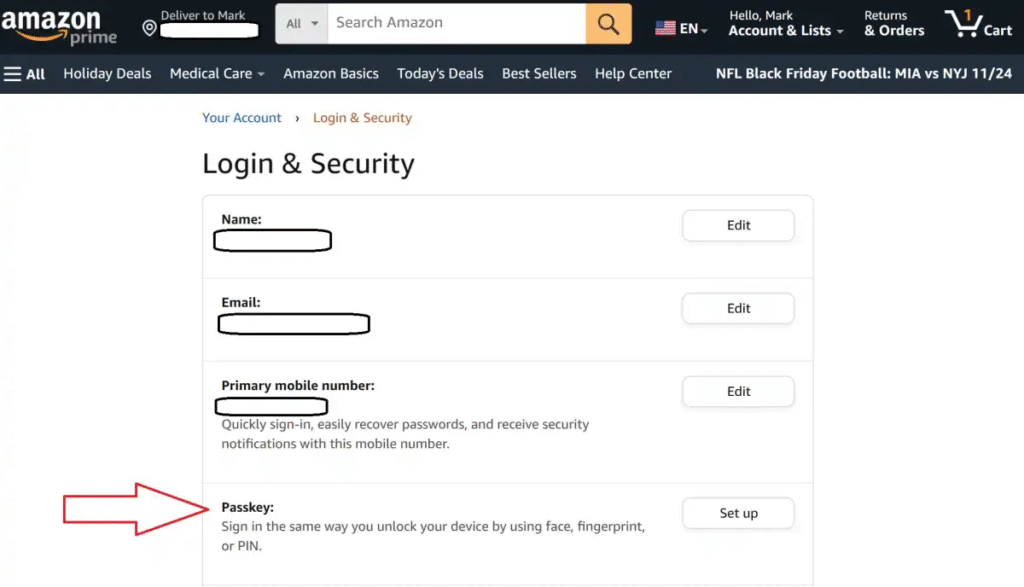The height and width of the screenshot is (587, 1024).
Task: Set up a Passkey
Action: tap(738, 514)
